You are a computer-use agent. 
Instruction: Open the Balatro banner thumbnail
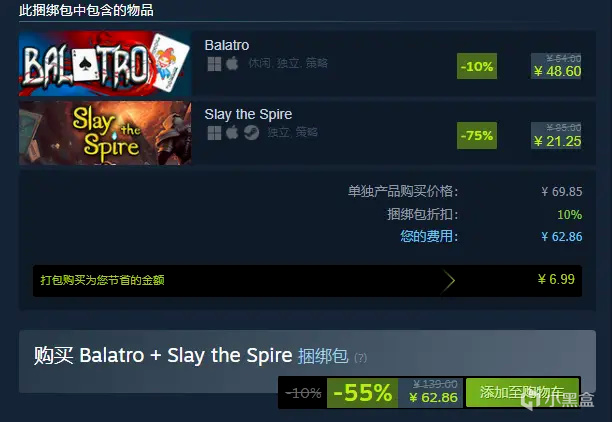point(105,63)
